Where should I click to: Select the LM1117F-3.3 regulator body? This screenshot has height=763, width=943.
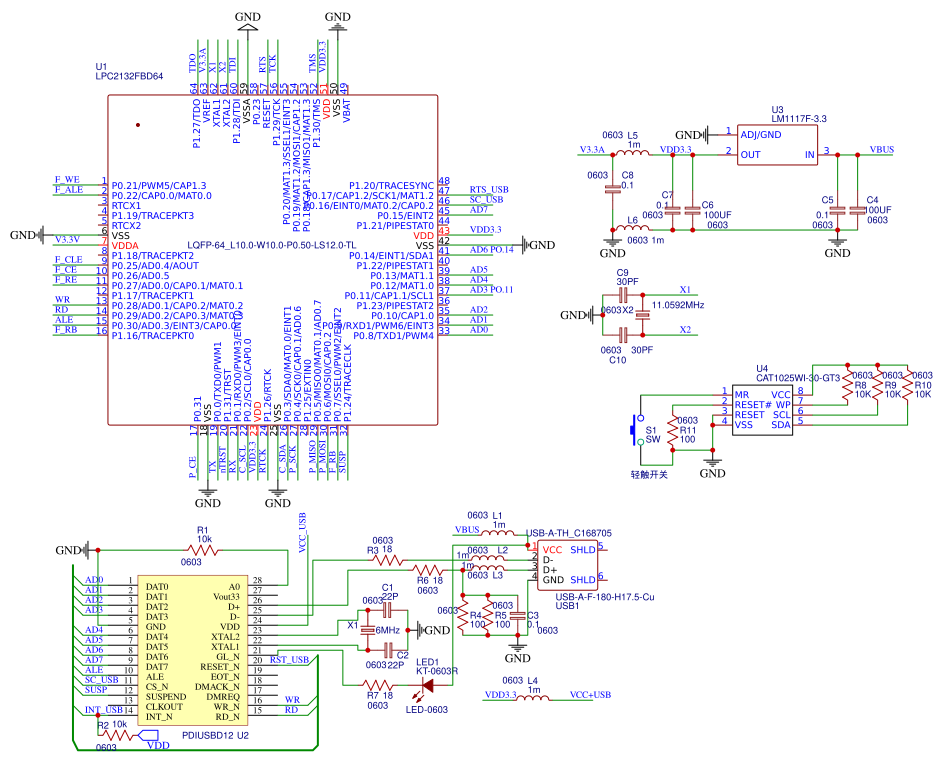778,144
